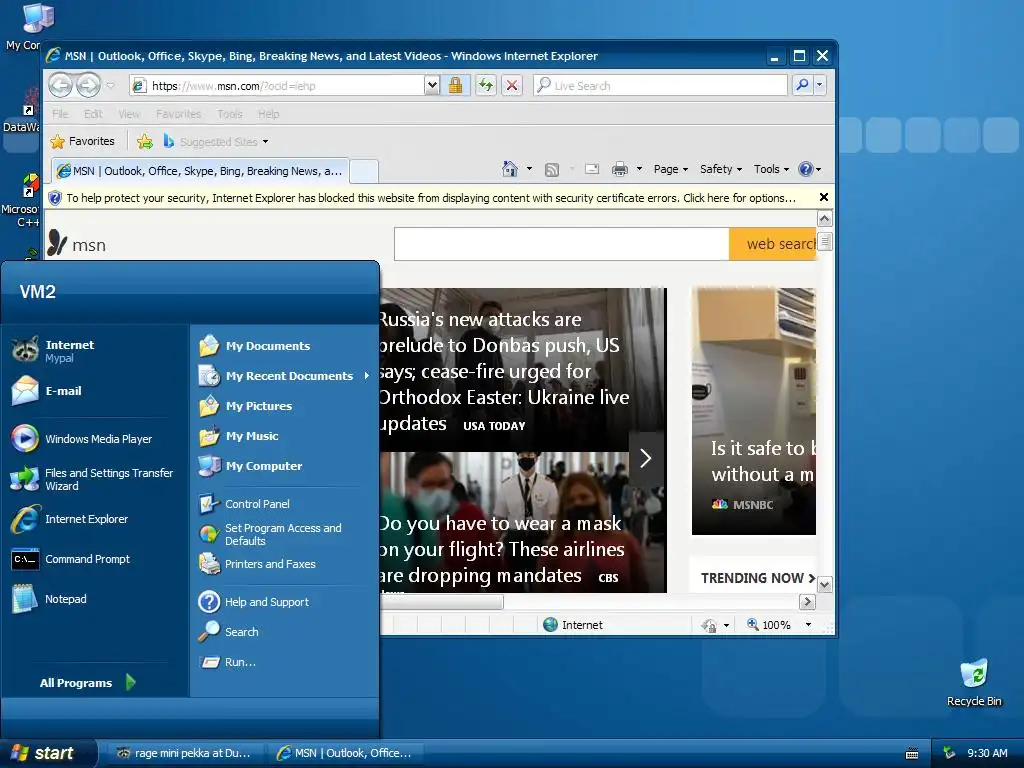The width and height of the screenshot is (1024, 768).
Task: Open My Computer from Start menu
Action: (x=284, y=466)
